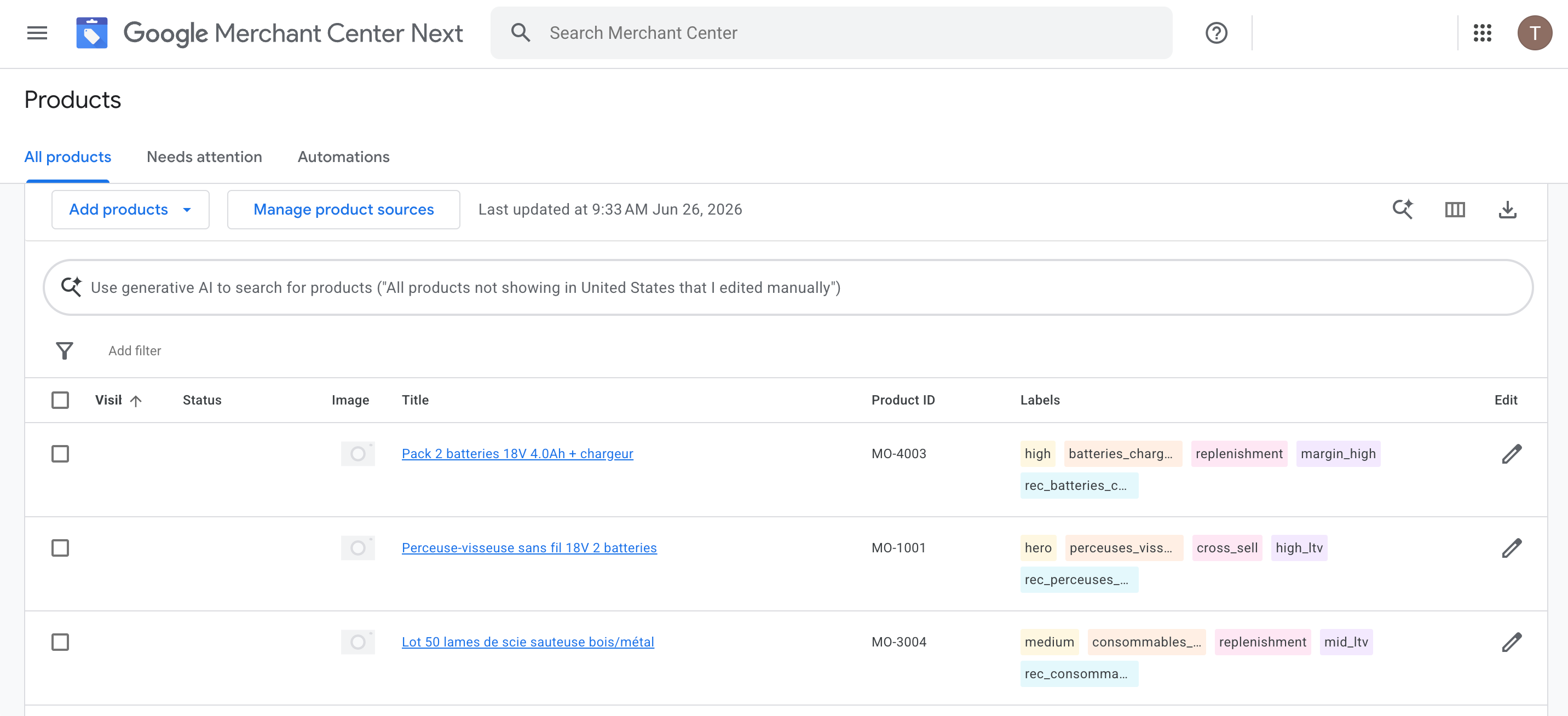The width and height of the screenshot is (1568, 716).
Task: Click the high_ltv label chip
Action: point(1299,548)
